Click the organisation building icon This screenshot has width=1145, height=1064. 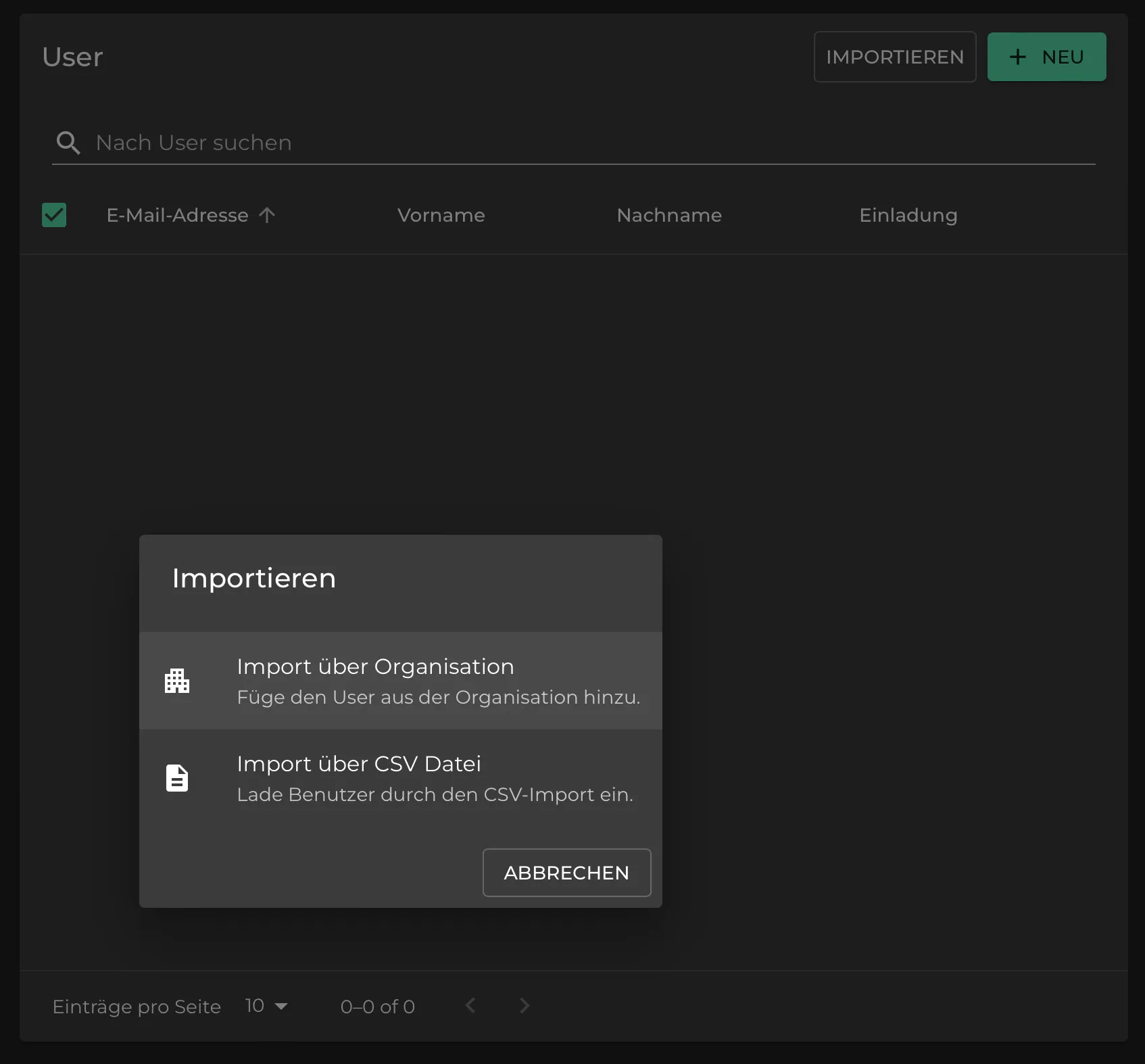click(177, 681)
